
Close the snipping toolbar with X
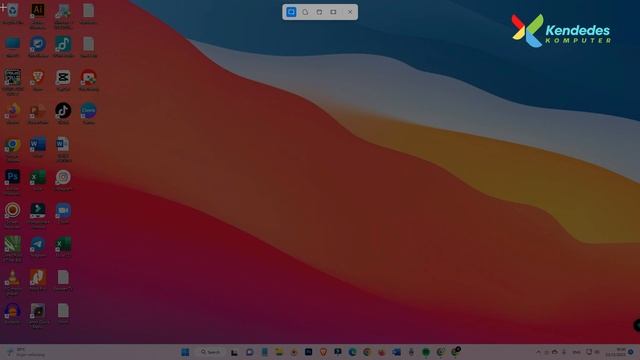click(x=350, y=12)
